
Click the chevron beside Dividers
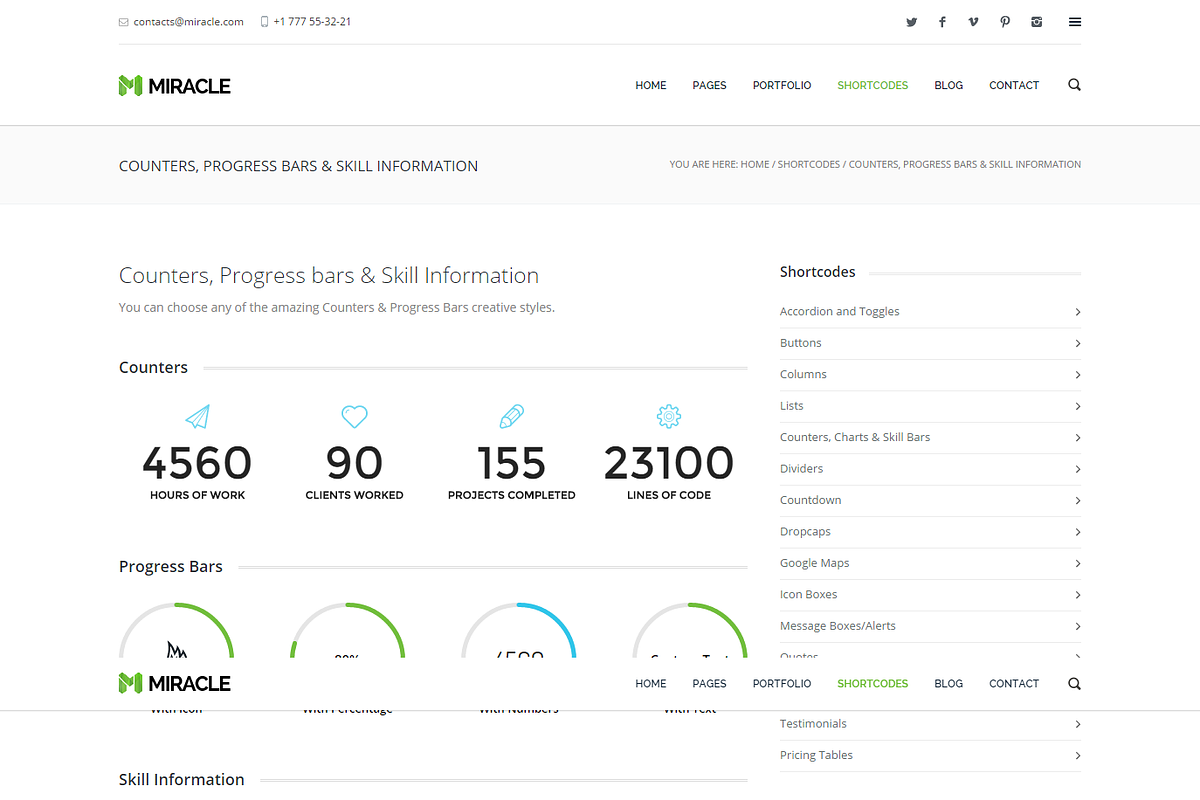(x=1077, y=469)
